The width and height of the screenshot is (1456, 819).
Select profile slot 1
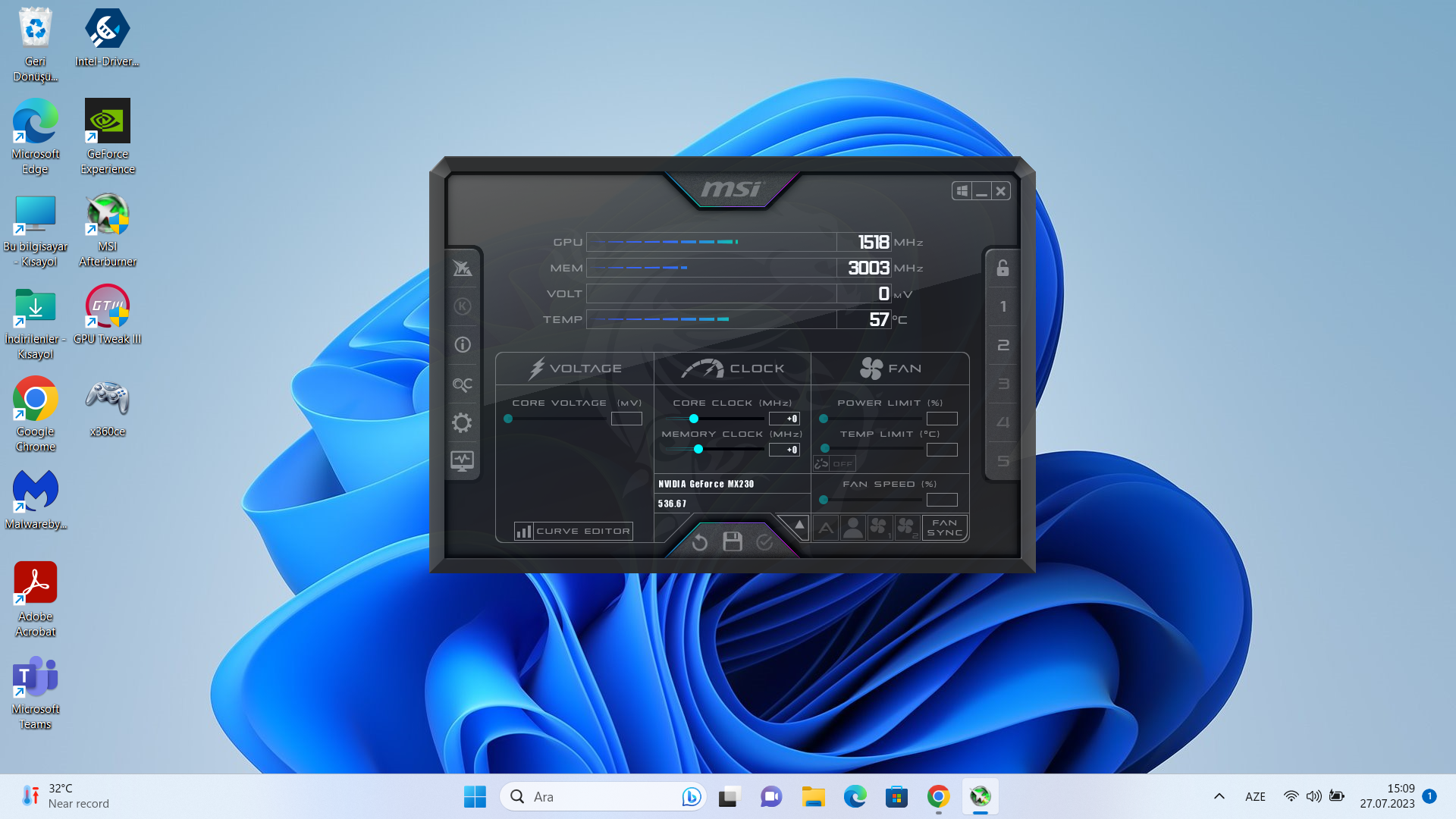pyautogui.click(x=1003, y=306)
